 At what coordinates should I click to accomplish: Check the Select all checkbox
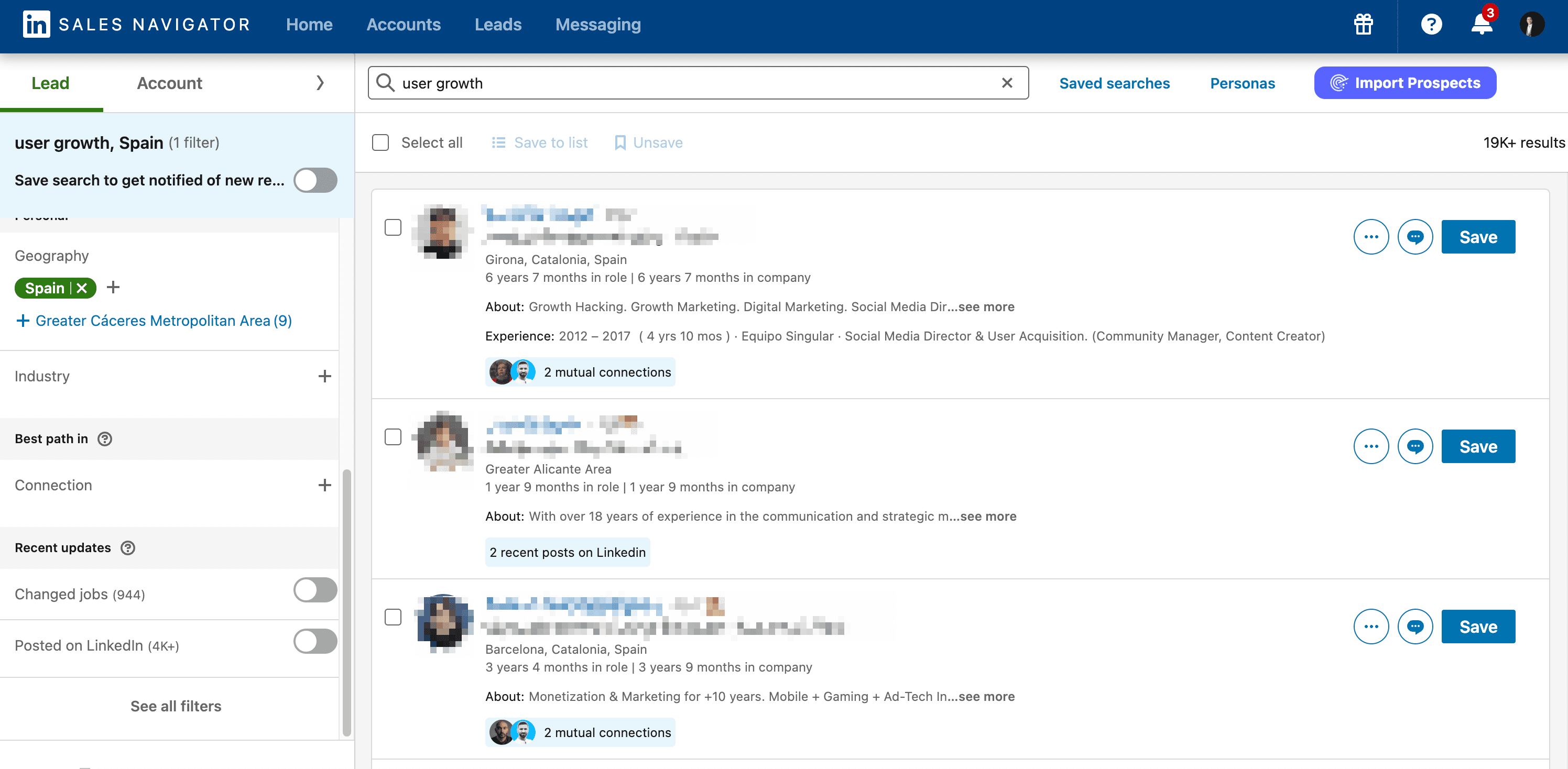[380, 142]
